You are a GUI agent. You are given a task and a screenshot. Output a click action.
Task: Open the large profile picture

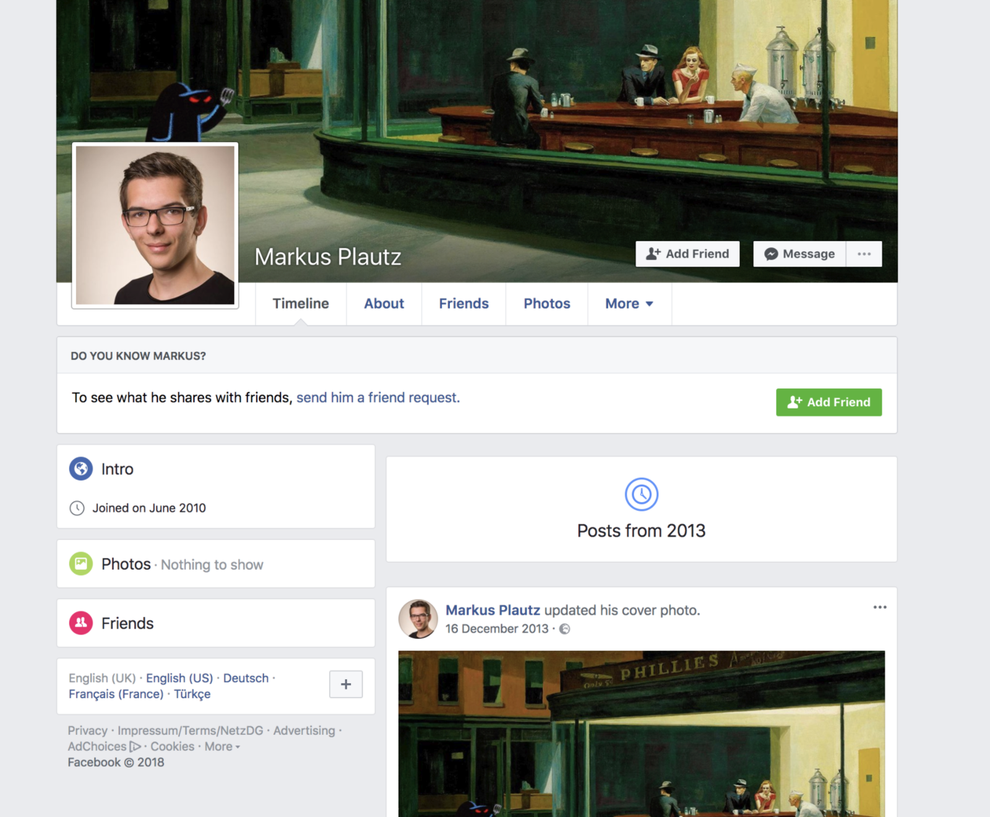pyautogui.click(x=155, y=225)
